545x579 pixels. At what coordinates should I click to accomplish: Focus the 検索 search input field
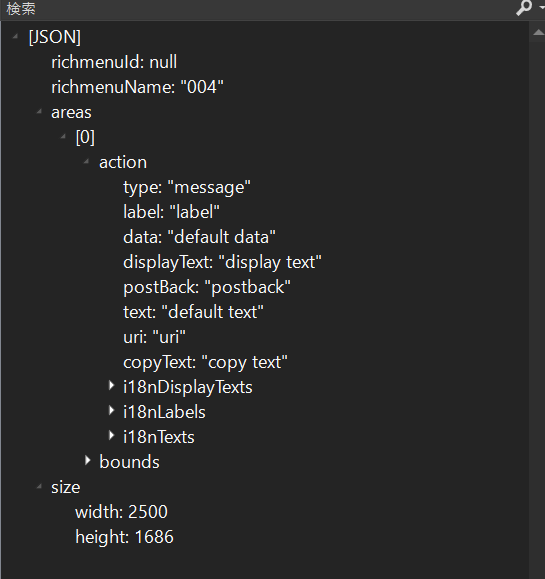point(258,9)
